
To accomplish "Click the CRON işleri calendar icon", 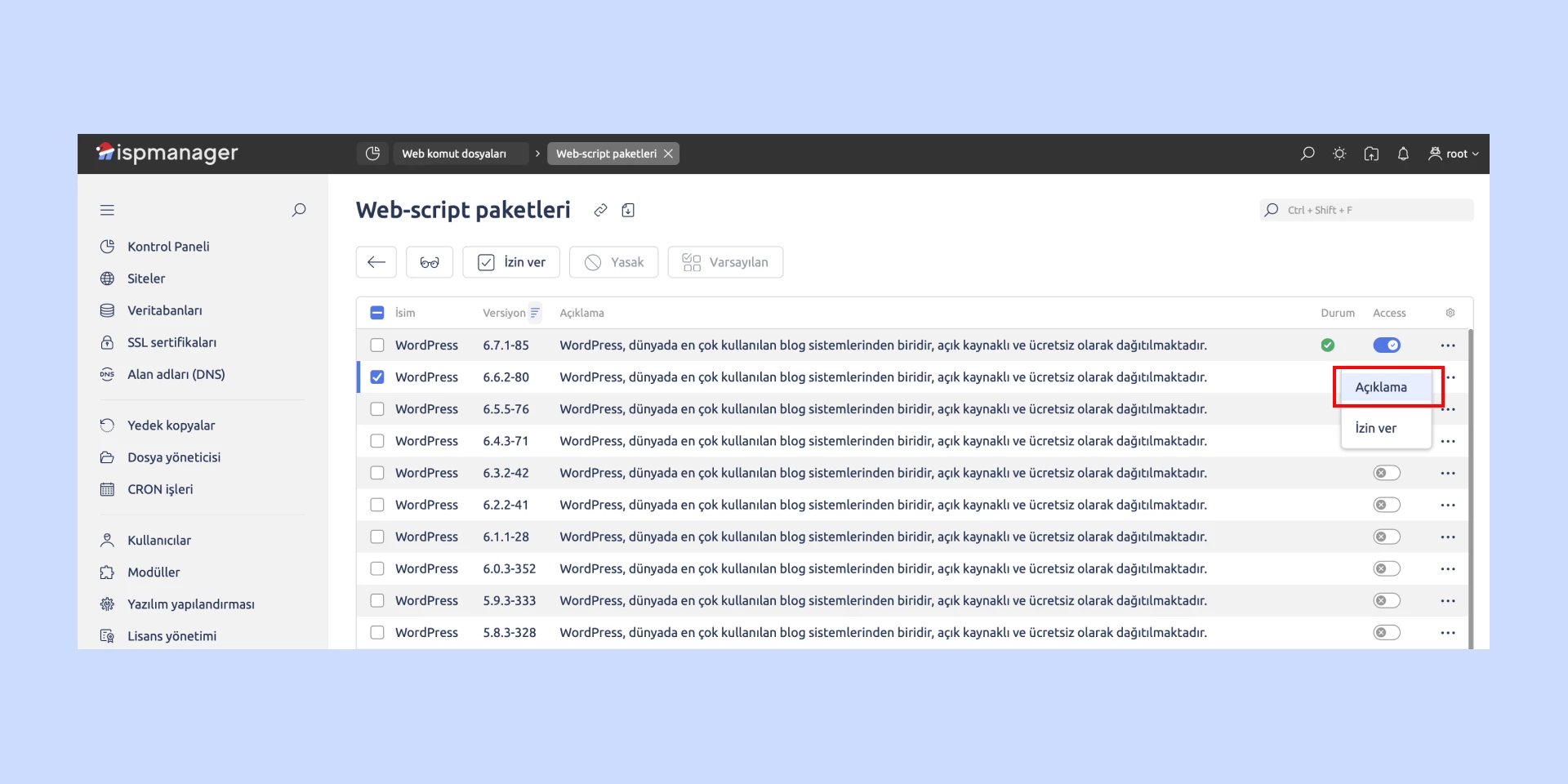I will tap(107, 489).
